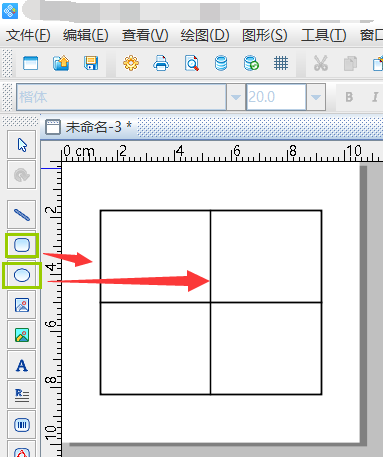This screenshot has height=457, width=383.
Task: Click the 楷体 font name field
Action: [121, 97]
